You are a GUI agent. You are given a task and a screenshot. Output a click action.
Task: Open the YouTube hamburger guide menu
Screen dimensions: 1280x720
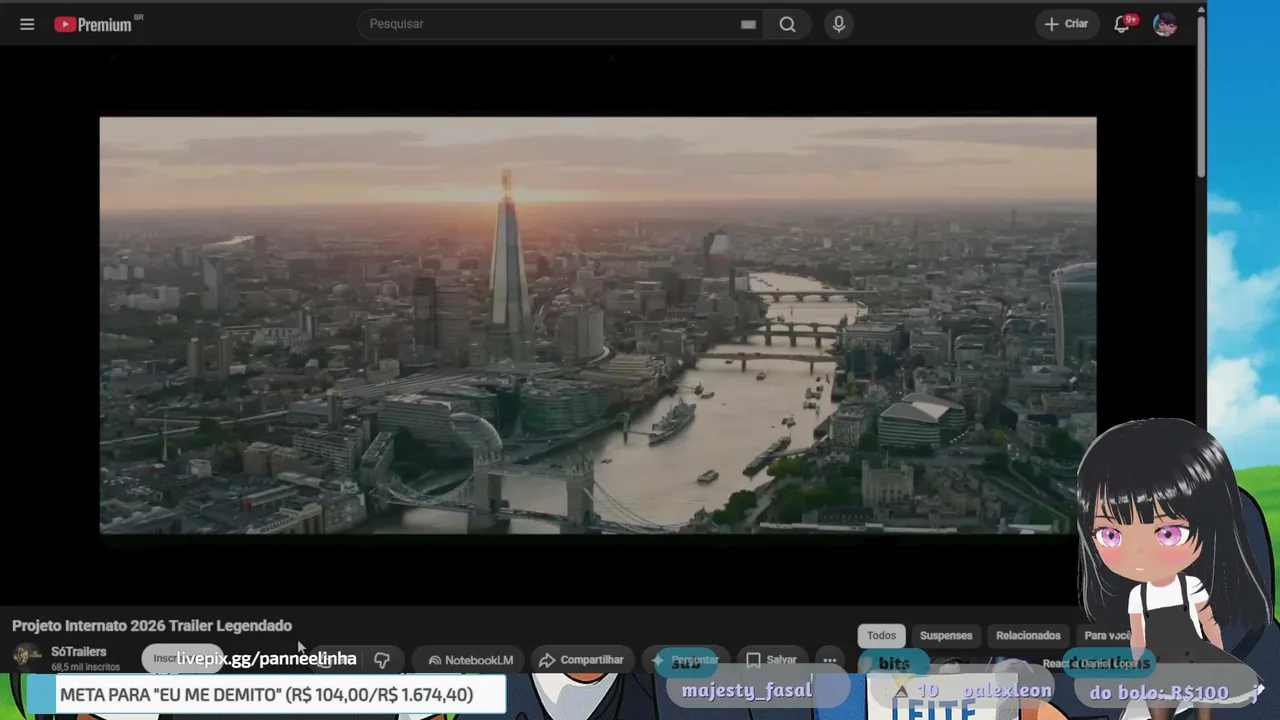(27, 24)
